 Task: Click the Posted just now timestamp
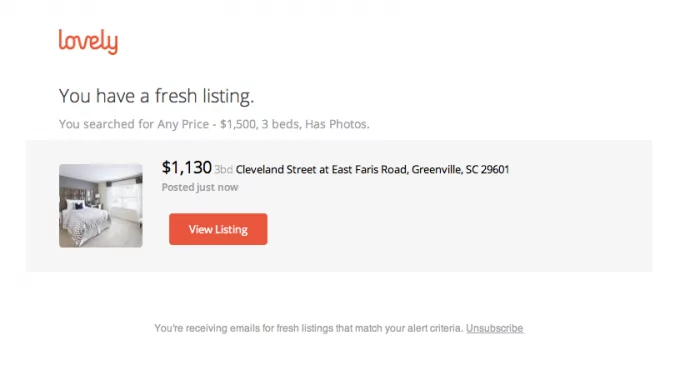coord(200,187)
